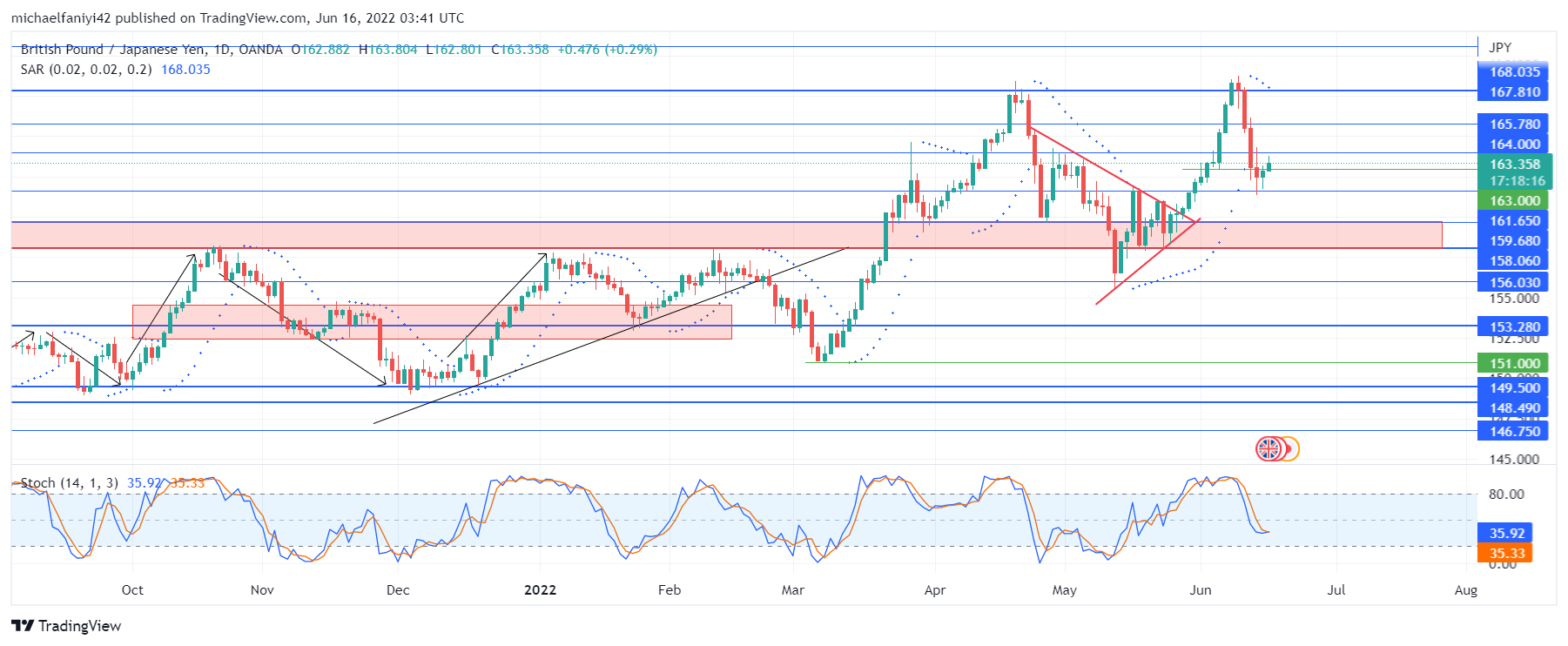Click the JPY currency label

[1500, 48]
